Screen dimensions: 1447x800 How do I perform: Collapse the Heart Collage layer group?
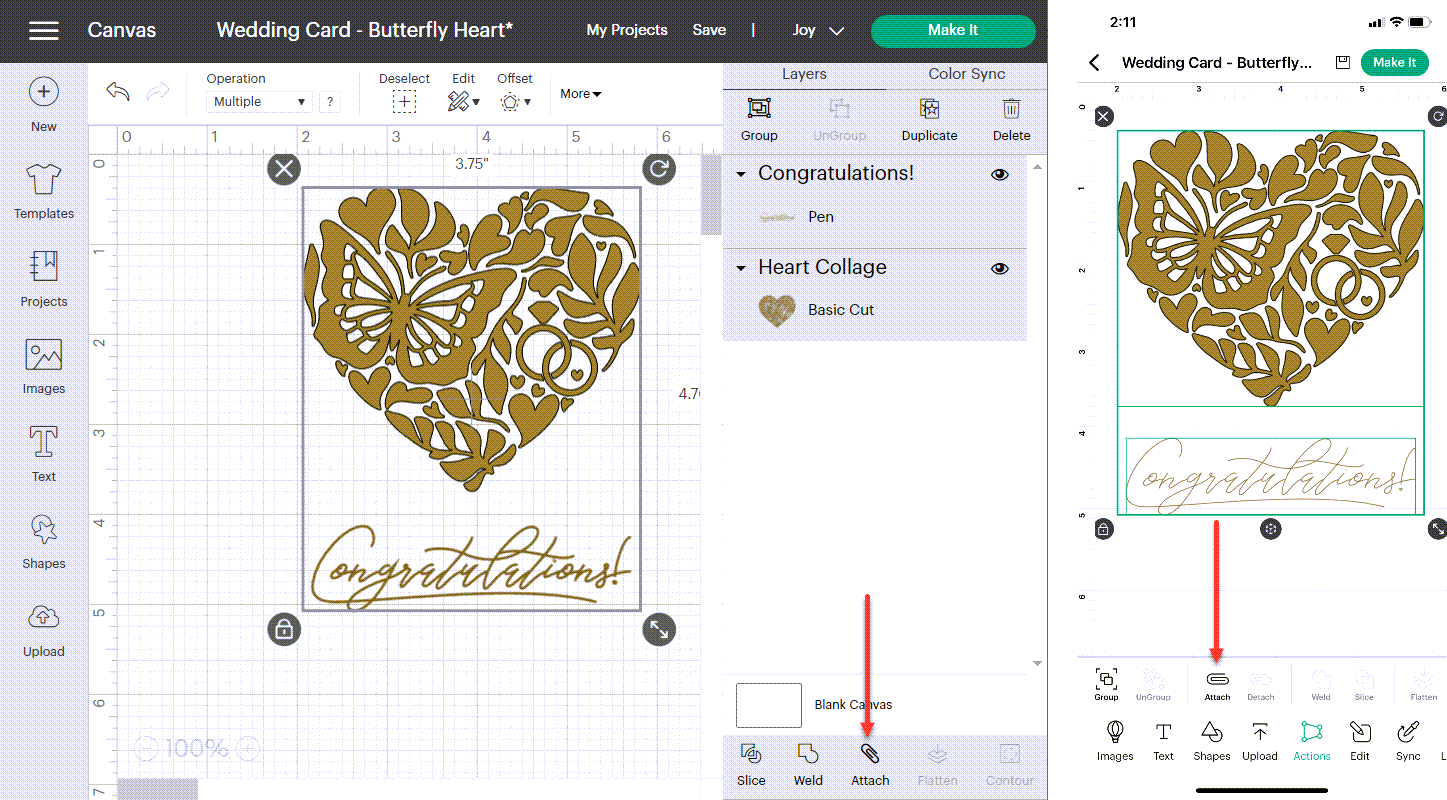coord(740,268)
